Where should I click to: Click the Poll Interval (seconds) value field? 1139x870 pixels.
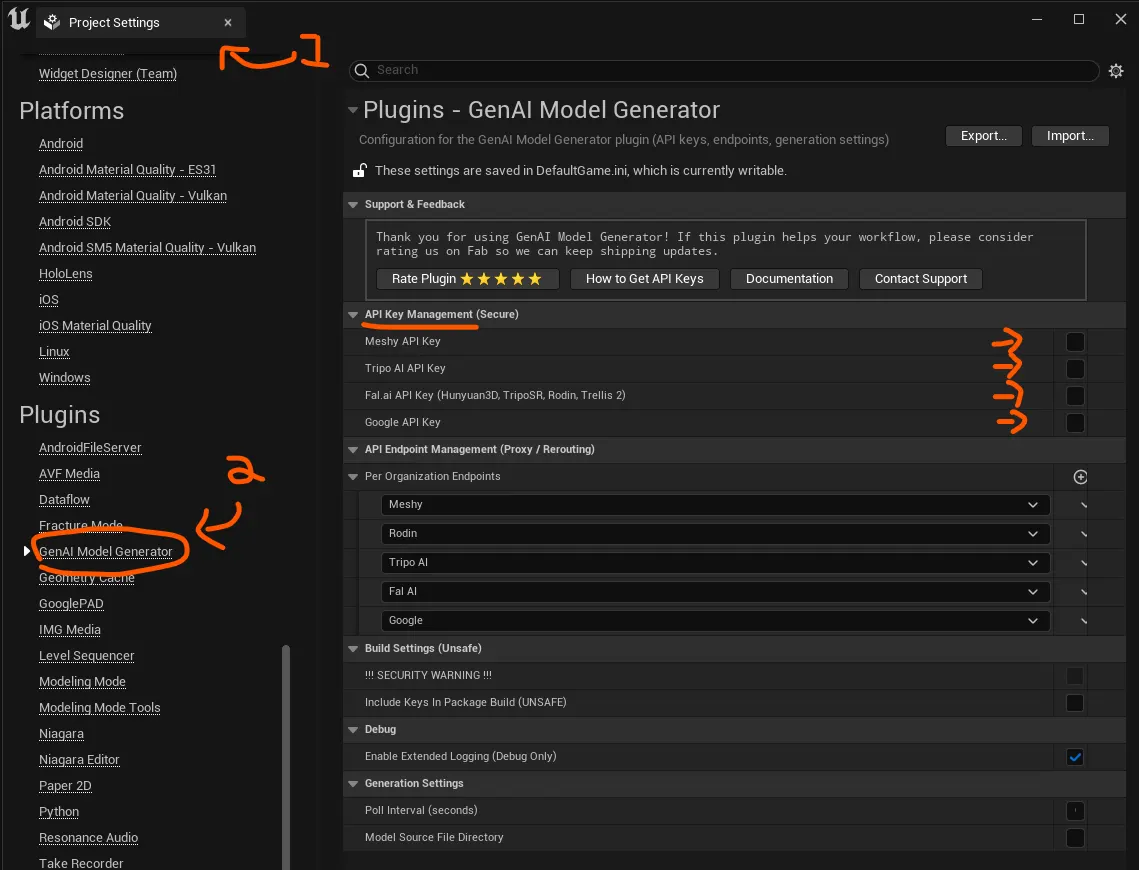(x=1075, y=810)
